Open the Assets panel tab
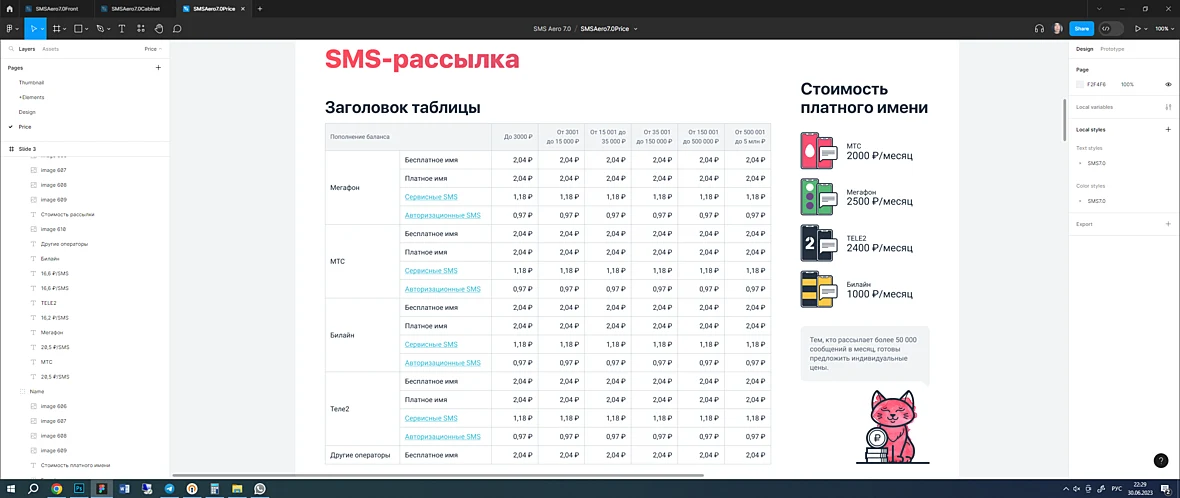Viewport: 1180px width, 498px height. click(x=50, y=48)
